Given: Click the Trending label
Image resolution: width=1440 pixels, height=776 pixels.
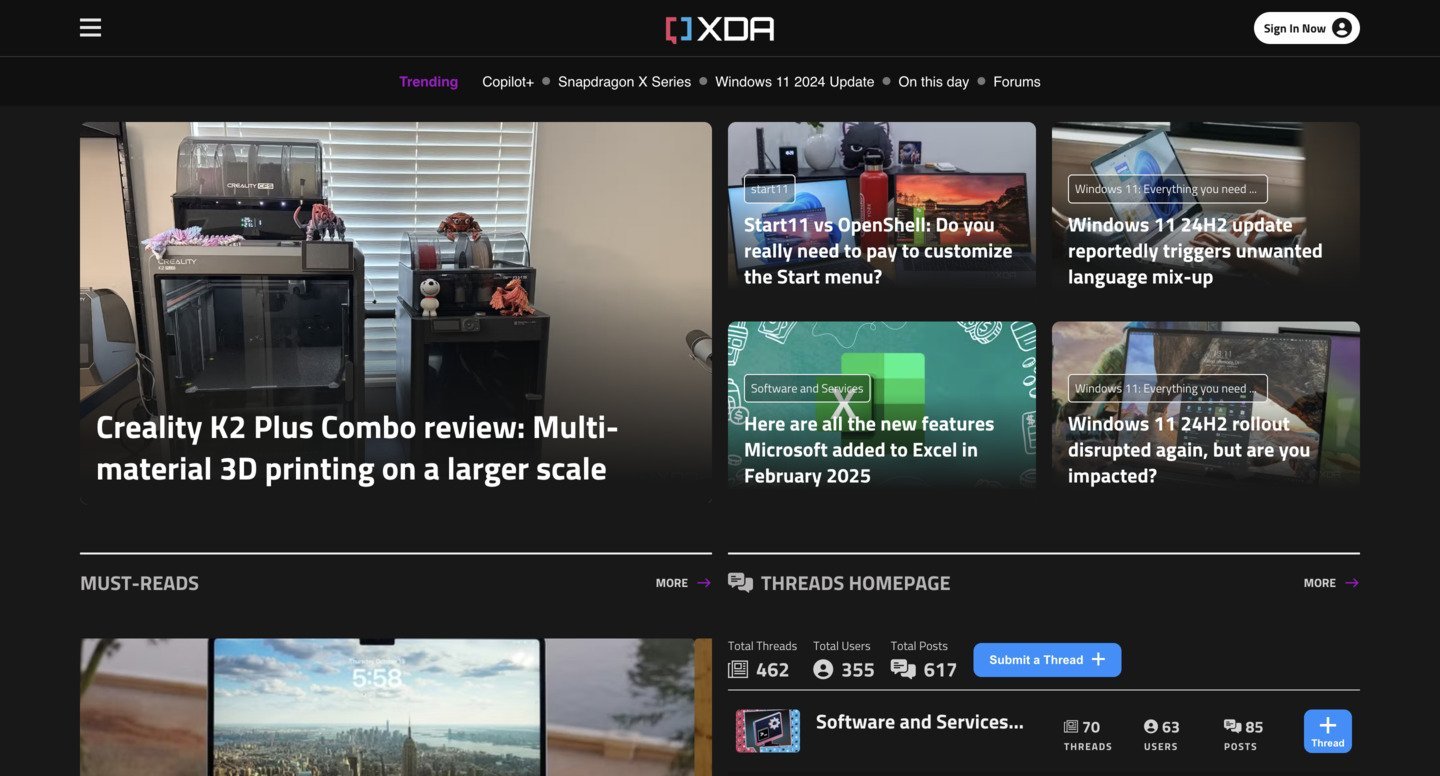Looking at the screenshot, I should click(428, 82).
